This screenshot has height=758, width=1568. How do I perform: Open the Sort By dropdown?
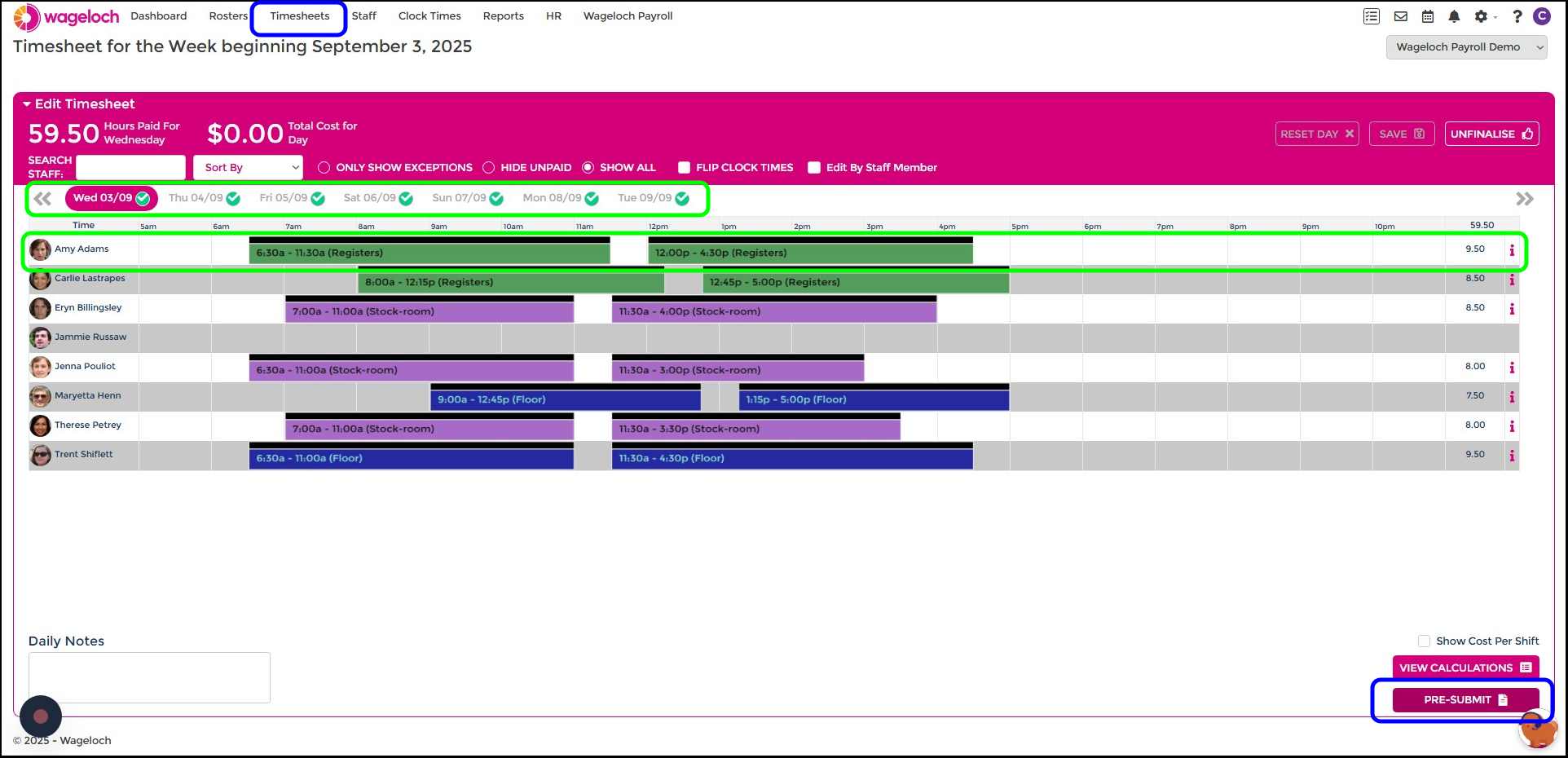[248, 168]
